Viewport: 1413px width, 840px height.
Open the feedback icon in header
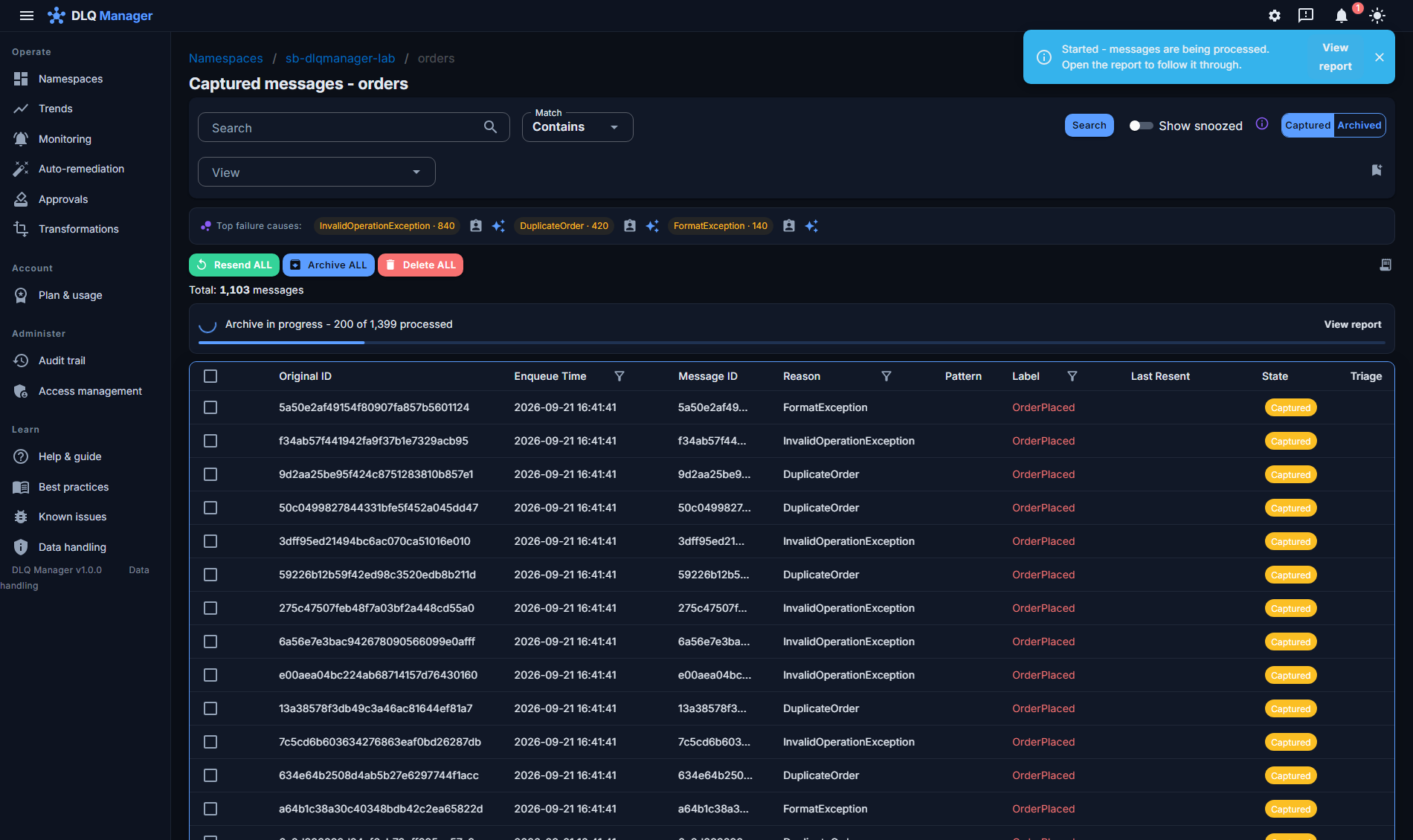coord(1306,16)
